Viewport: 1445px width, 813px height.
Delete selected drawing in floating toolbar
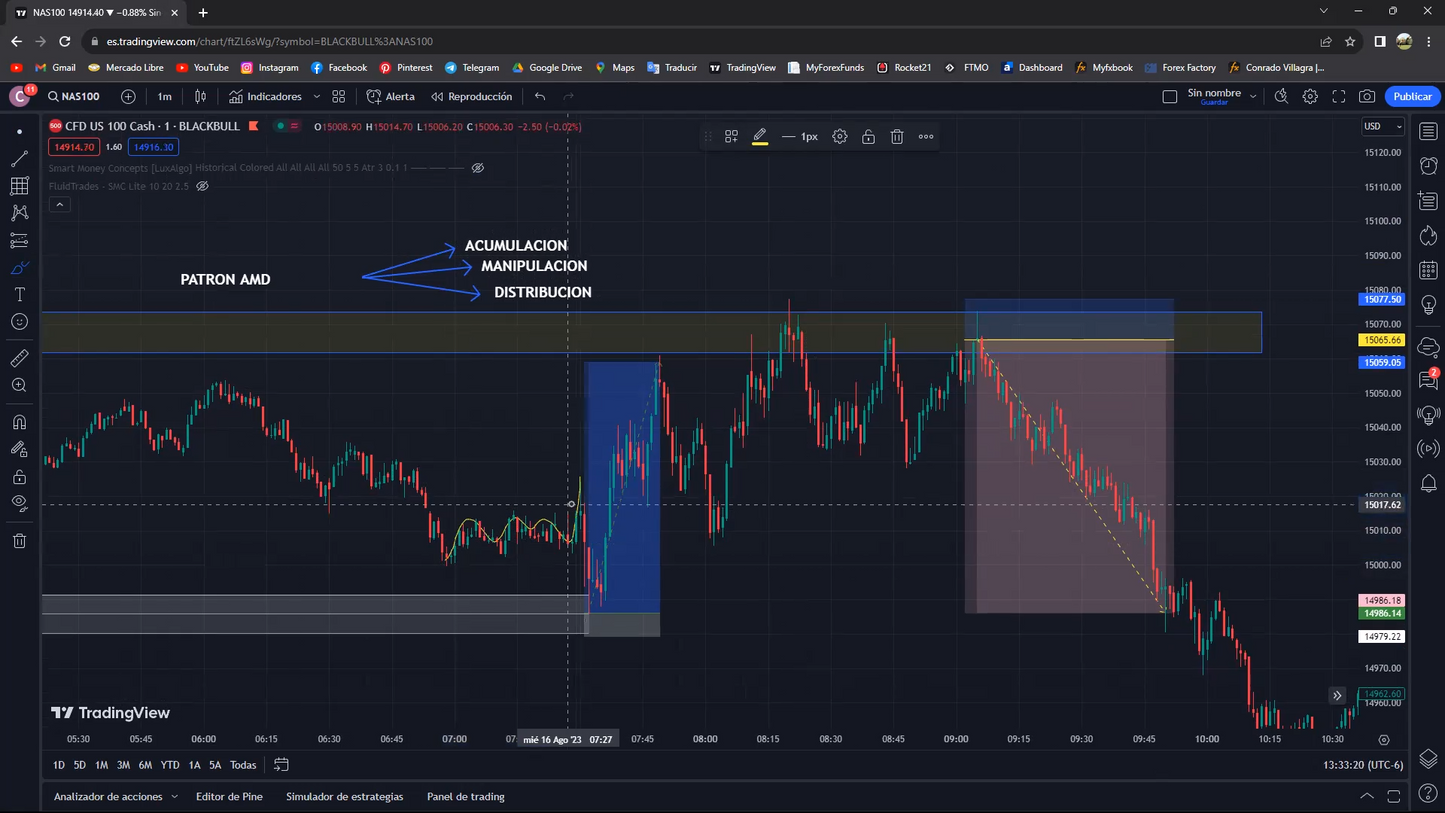point(897,137)
